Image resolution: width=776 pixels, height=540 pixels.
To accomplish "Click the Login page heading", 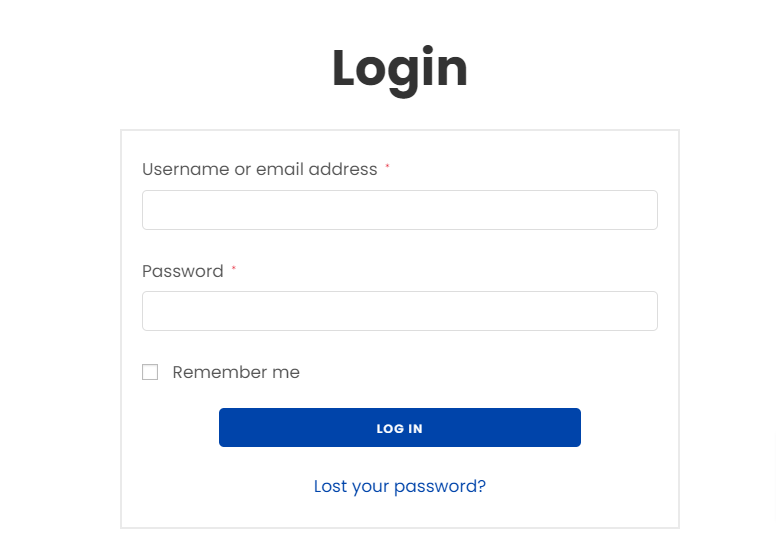I will (399, 68).
